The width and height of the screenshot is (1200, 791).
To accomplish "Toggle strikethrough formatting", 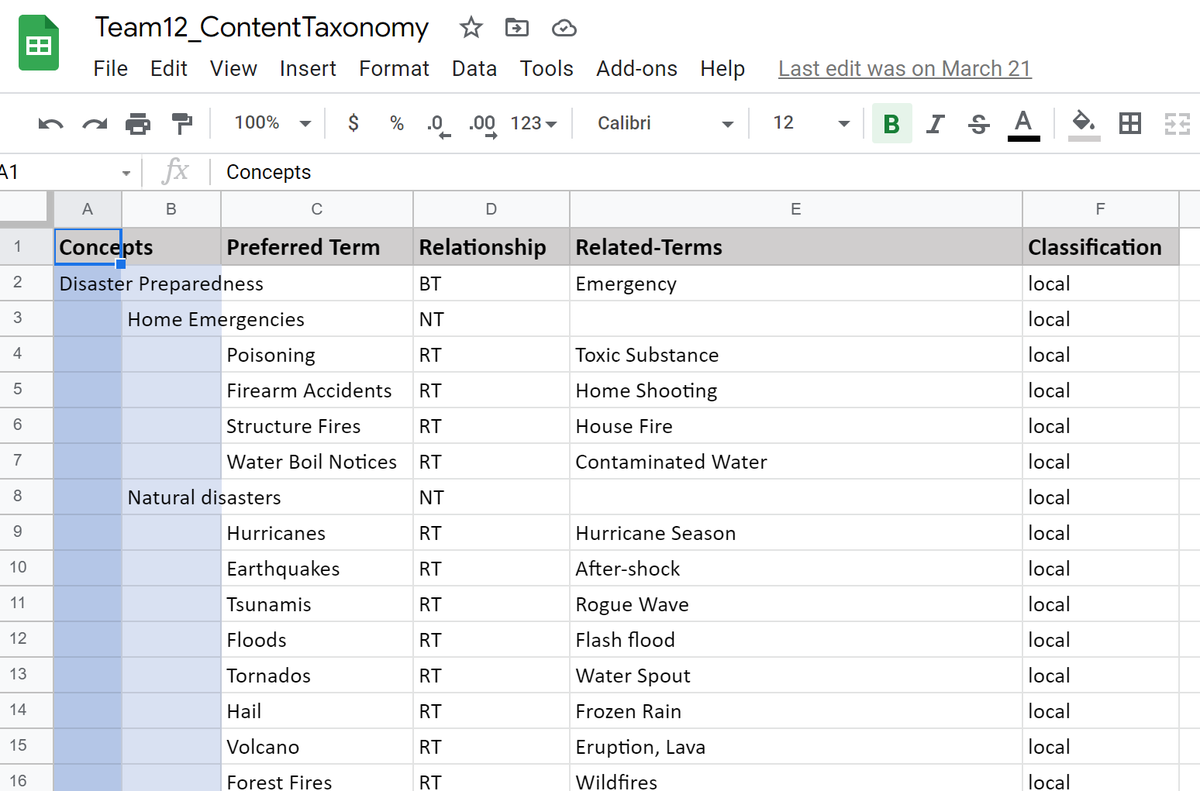I will coord(979,123).
